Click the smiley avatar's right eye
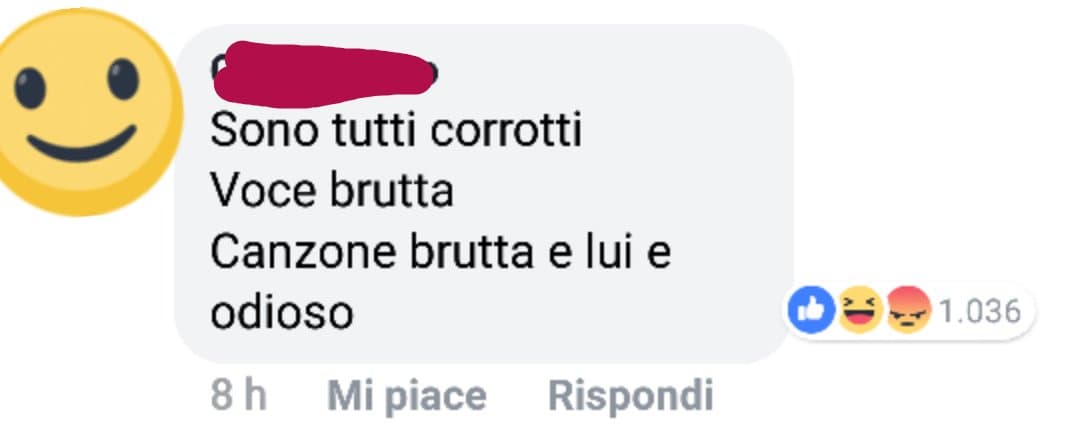Image resolution: width=1080 pixels, height=436 pixels. (x=123, y=79)
